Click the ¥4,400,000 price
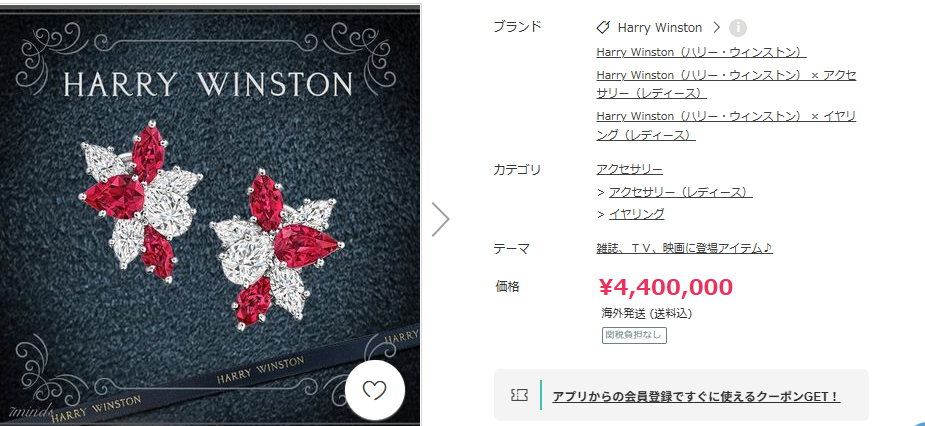Viewport: 925px width, 426px height. [666, 287]
